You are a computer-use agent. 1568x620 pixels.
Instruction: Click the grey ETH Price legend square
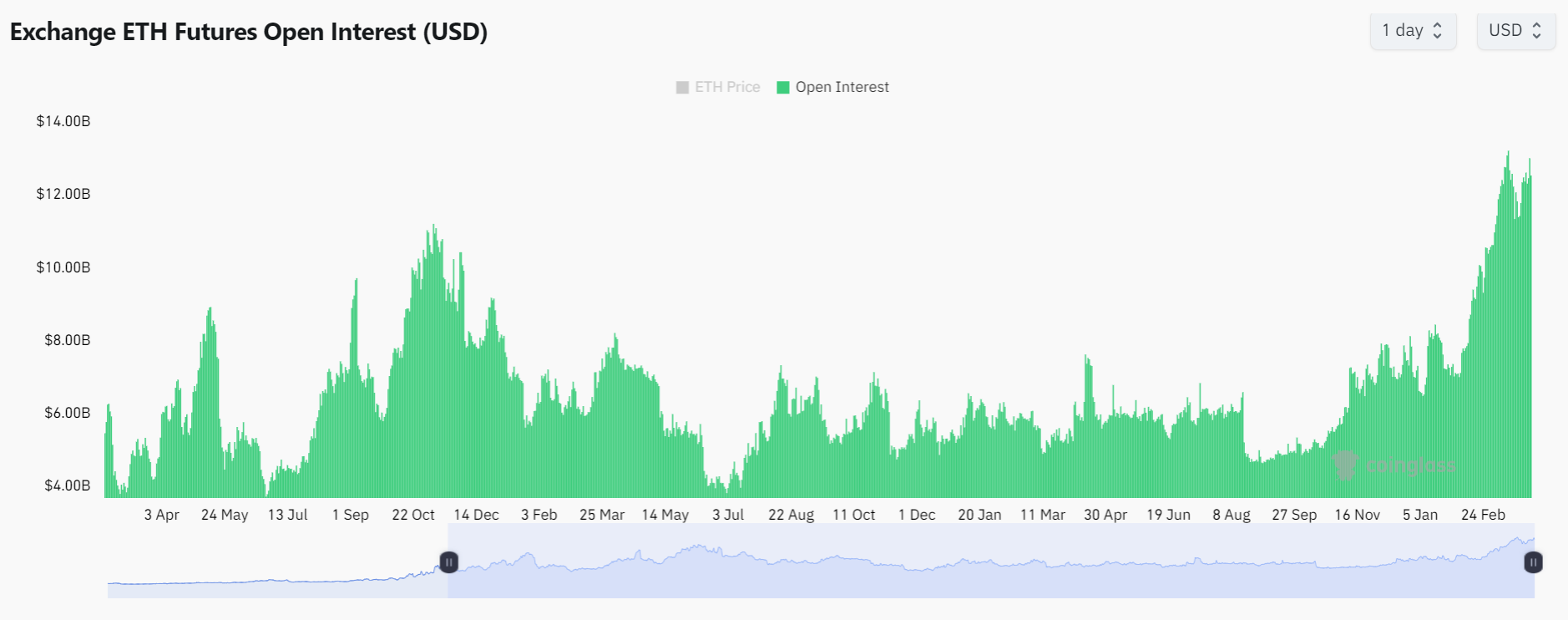[x=682, y=88]
